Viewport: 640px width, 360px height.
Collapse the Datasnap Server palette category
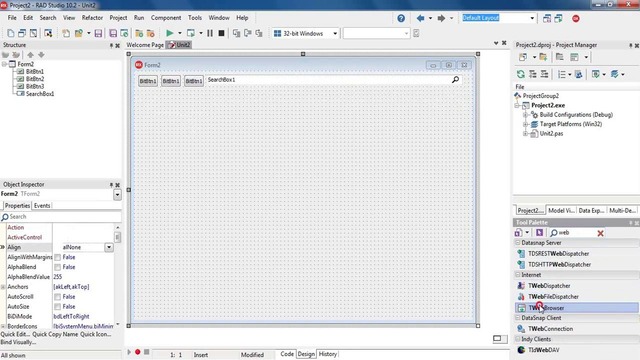pos(518,242)
